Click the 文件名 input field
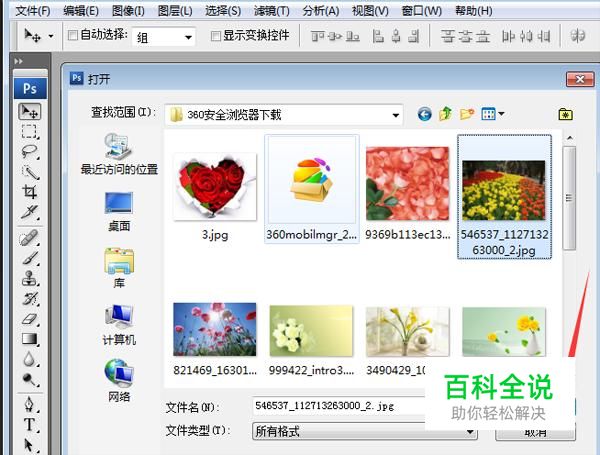This screenshot has height=455, width=600. tap(339, 406)
